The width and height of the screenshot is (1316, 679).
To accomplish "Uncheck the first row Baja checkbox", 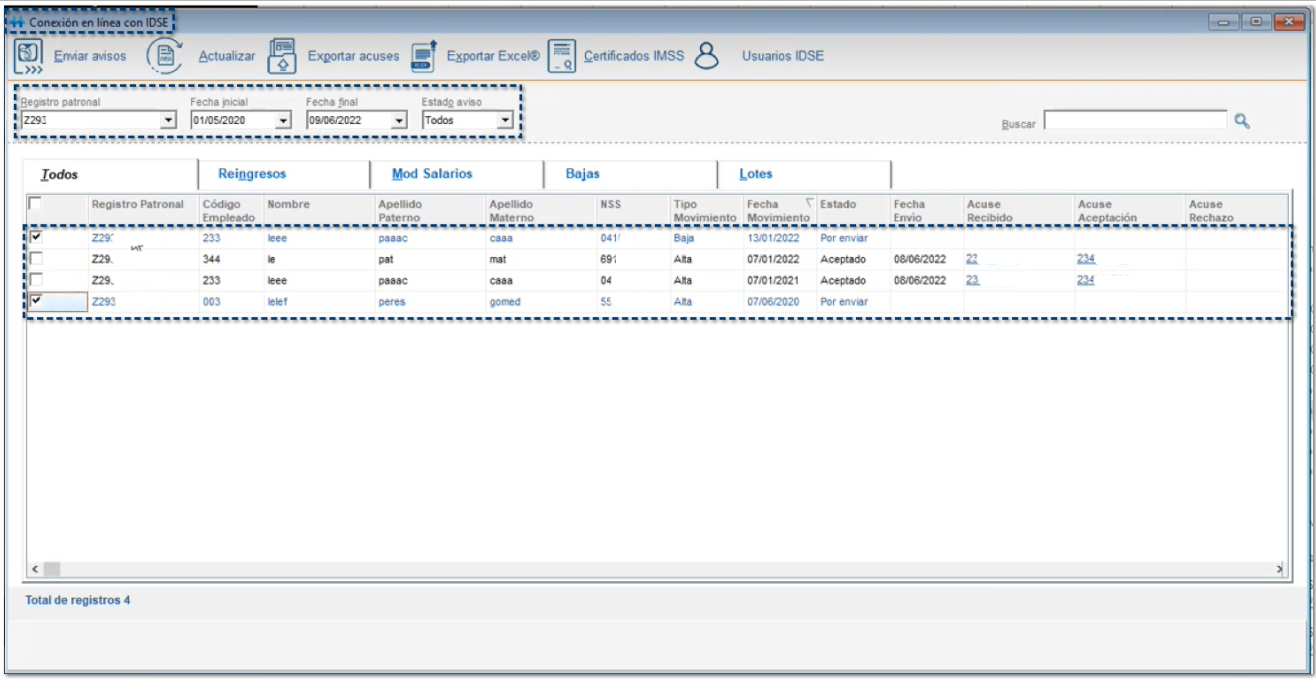I will tap(37, 238).
